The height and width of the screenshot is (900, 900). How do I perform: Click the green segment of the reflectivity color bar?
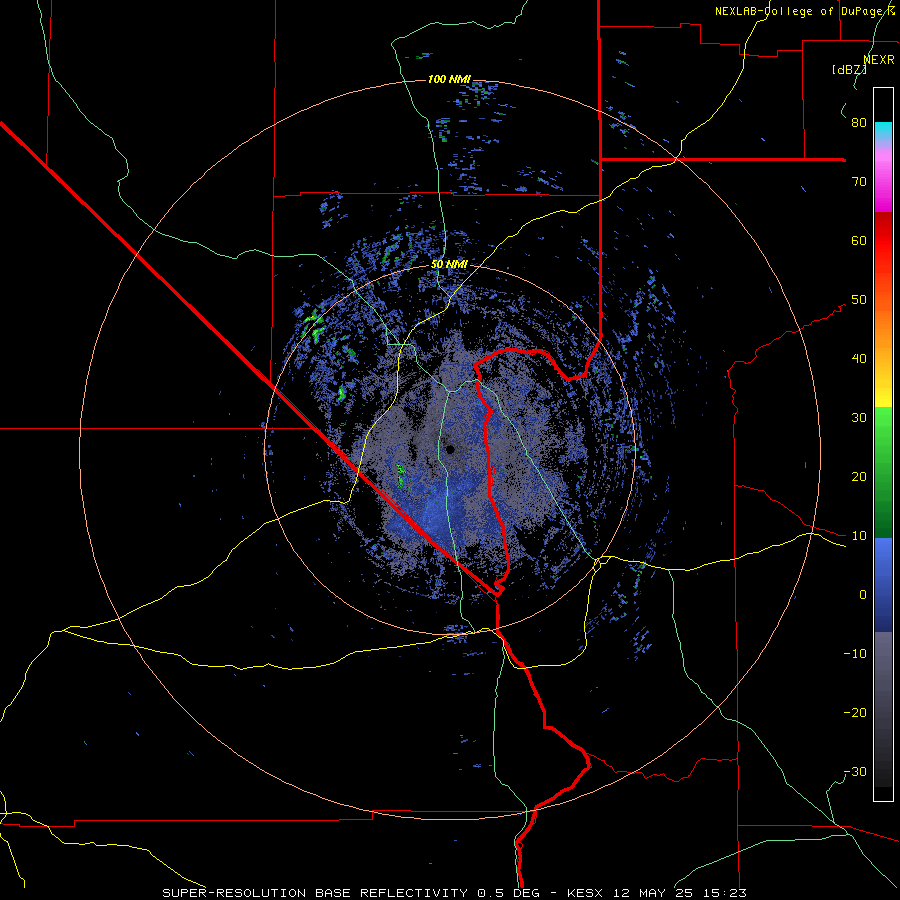[883, 472]
